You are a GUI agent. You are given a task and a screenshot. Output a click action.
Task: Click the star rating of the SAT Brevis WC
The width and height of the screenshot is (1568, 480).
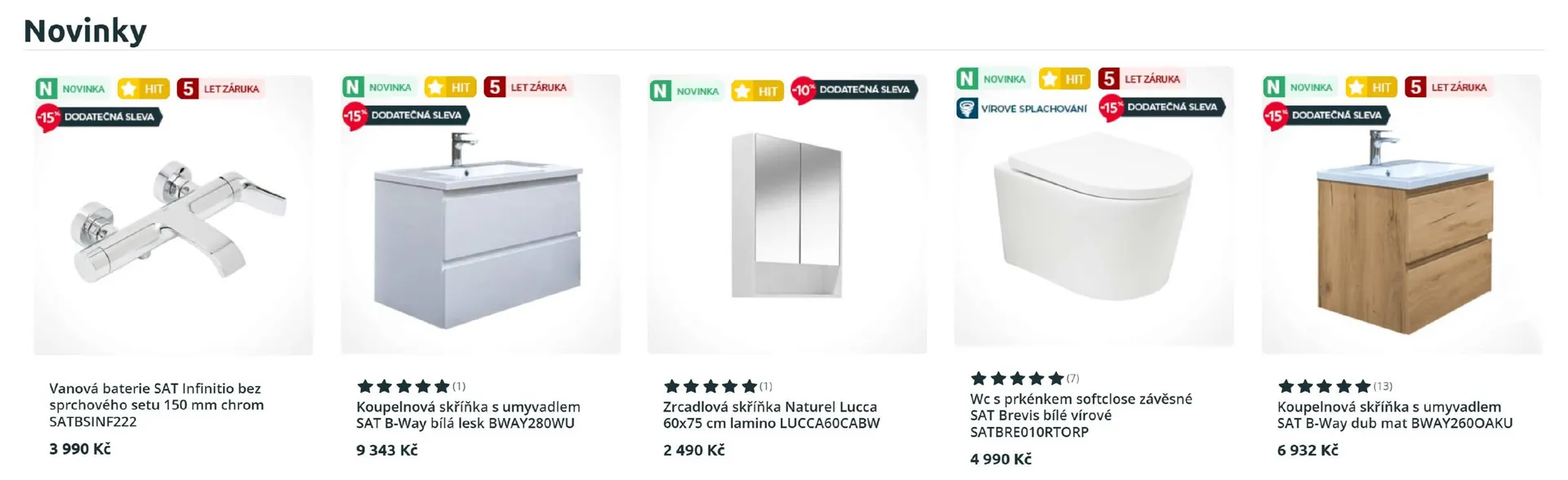pos(1017,379)
